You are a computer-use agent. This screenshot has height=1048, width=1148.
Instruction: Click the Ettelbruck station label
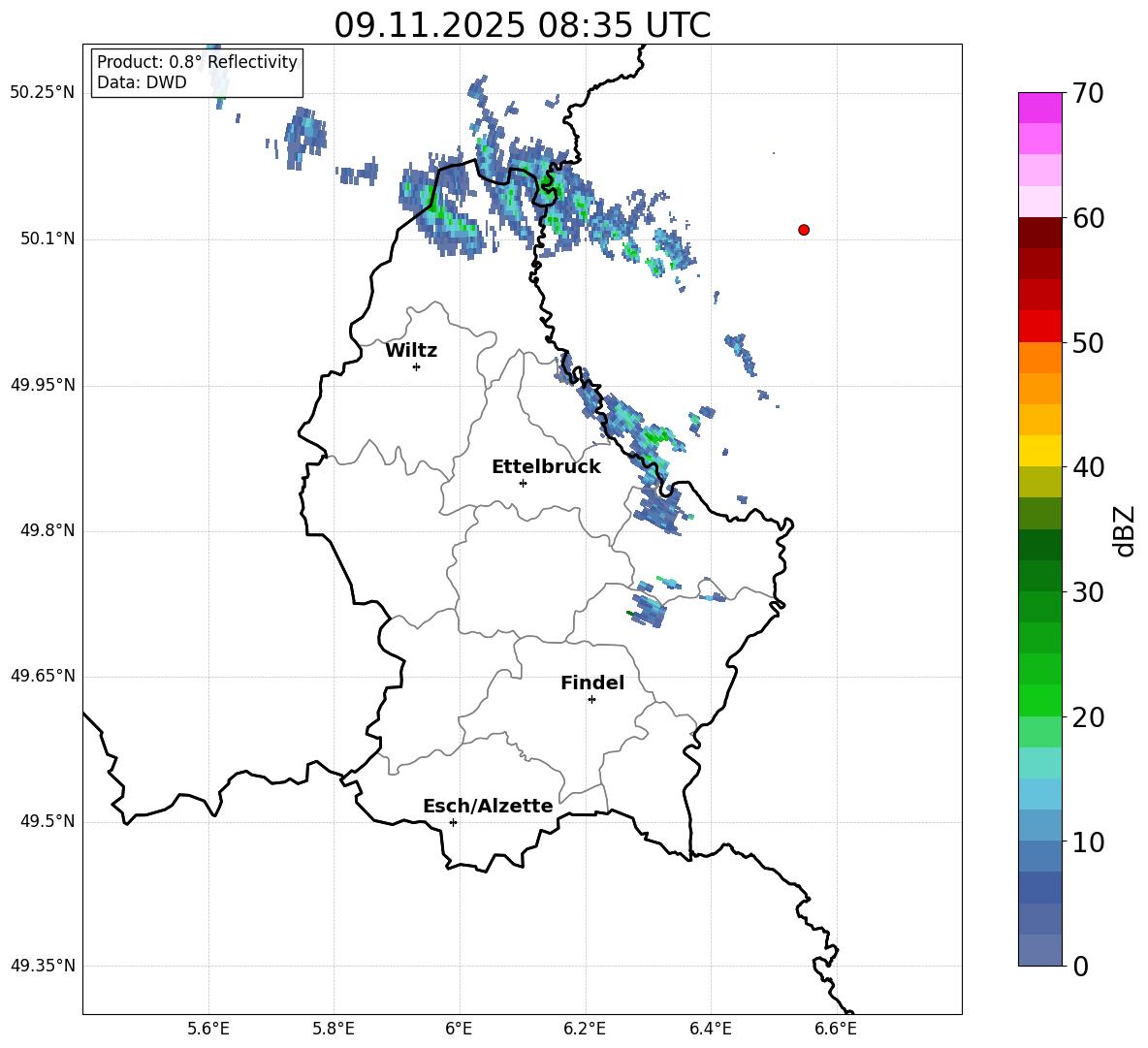546,467
